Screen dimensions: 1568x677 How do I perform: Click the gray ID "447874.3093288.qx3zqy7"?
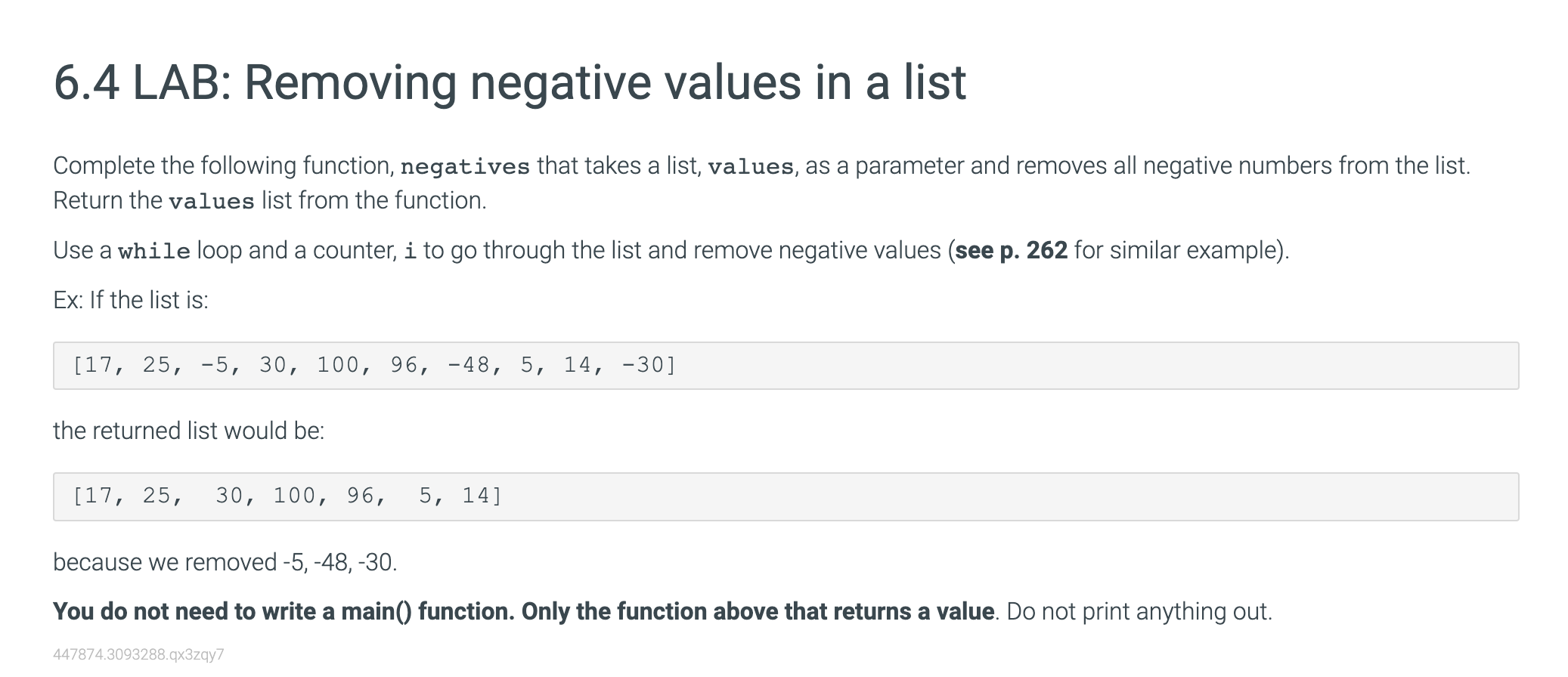pos(138,654)
